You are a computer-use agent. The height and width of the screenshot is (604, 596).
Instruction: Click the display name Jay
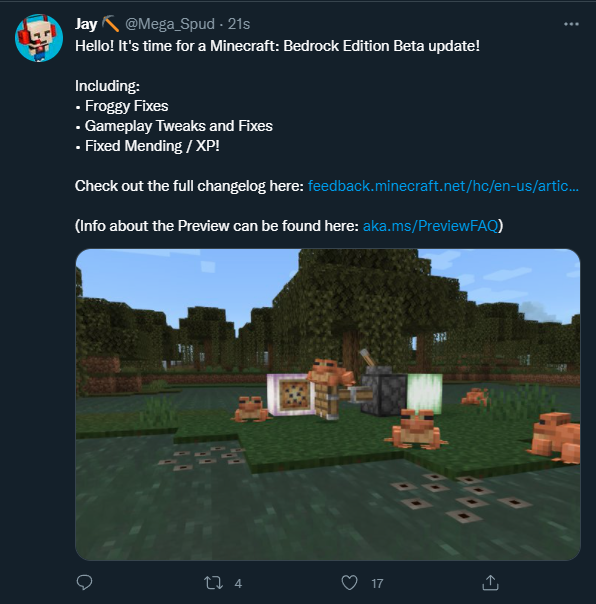[x=86, y=24]
